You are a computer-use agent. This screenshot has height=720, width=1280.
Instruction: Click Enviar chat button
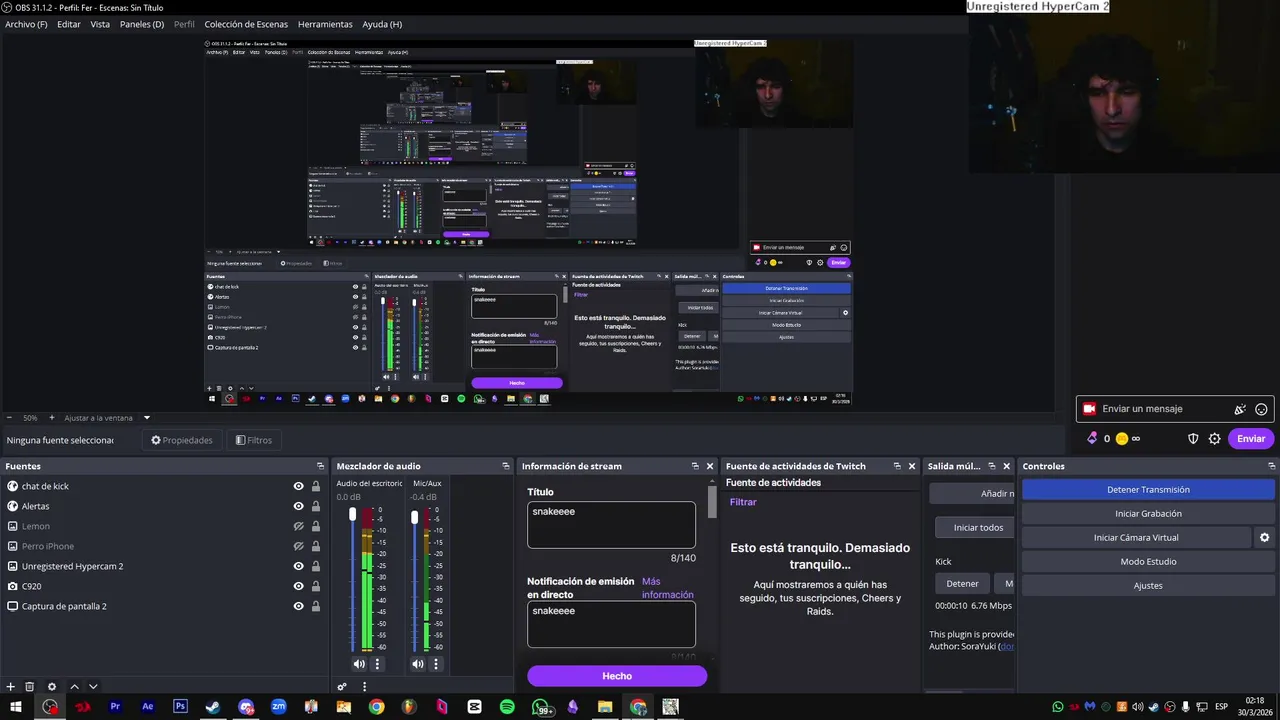click(1251, 439)
